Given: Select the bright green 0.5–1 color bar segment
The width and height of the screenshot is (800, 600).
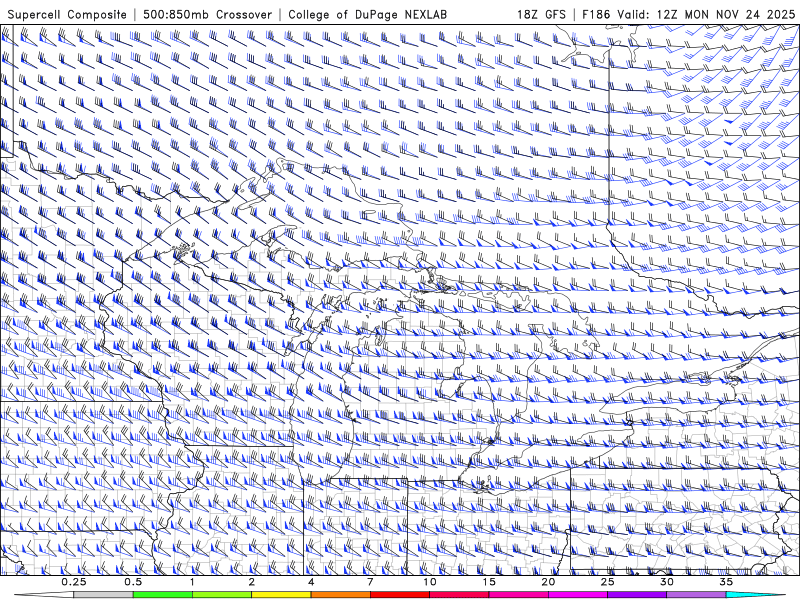Looking at the screenshot, I should click(x=163, y=595).
